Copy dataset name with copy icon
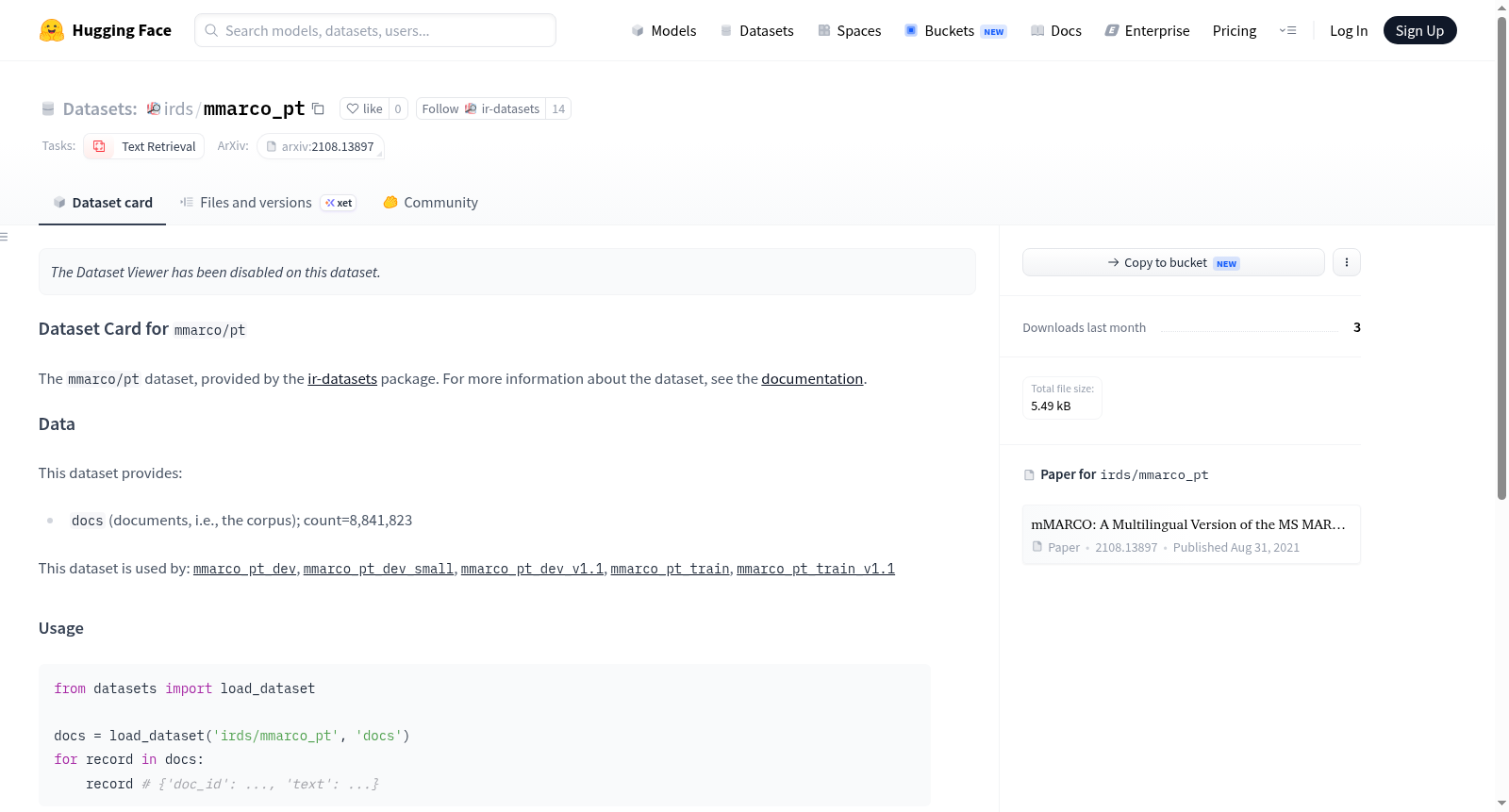 coord(319,109)
